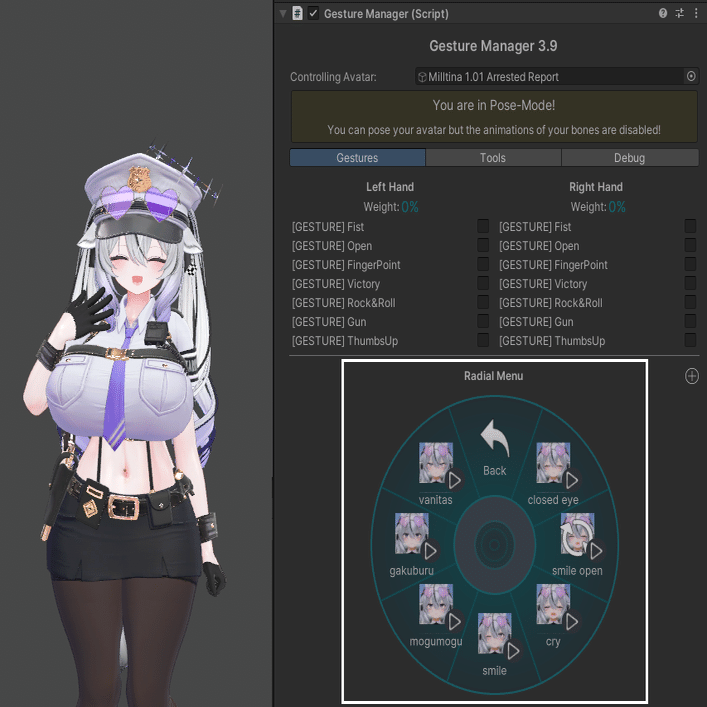
Task: Toggle Right Hand Open gesture checkbox
Action: tap(690, 245)
